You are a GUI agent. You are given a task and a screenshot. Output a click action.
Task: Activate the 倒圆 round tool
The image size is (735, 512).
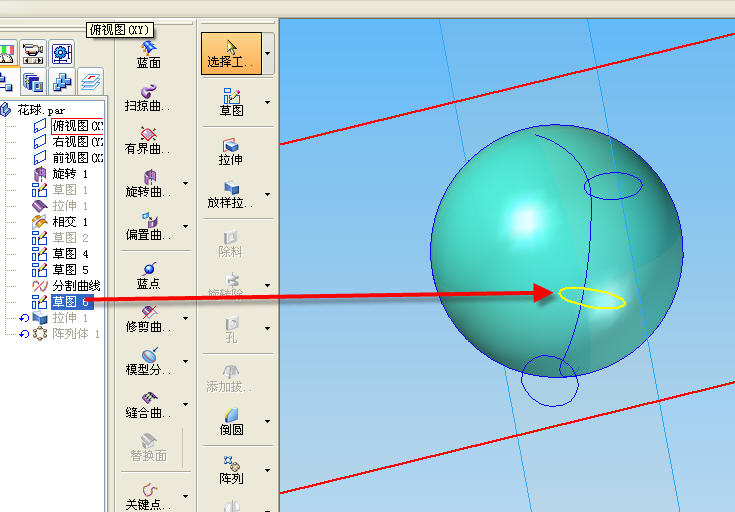tap(231, 422)
